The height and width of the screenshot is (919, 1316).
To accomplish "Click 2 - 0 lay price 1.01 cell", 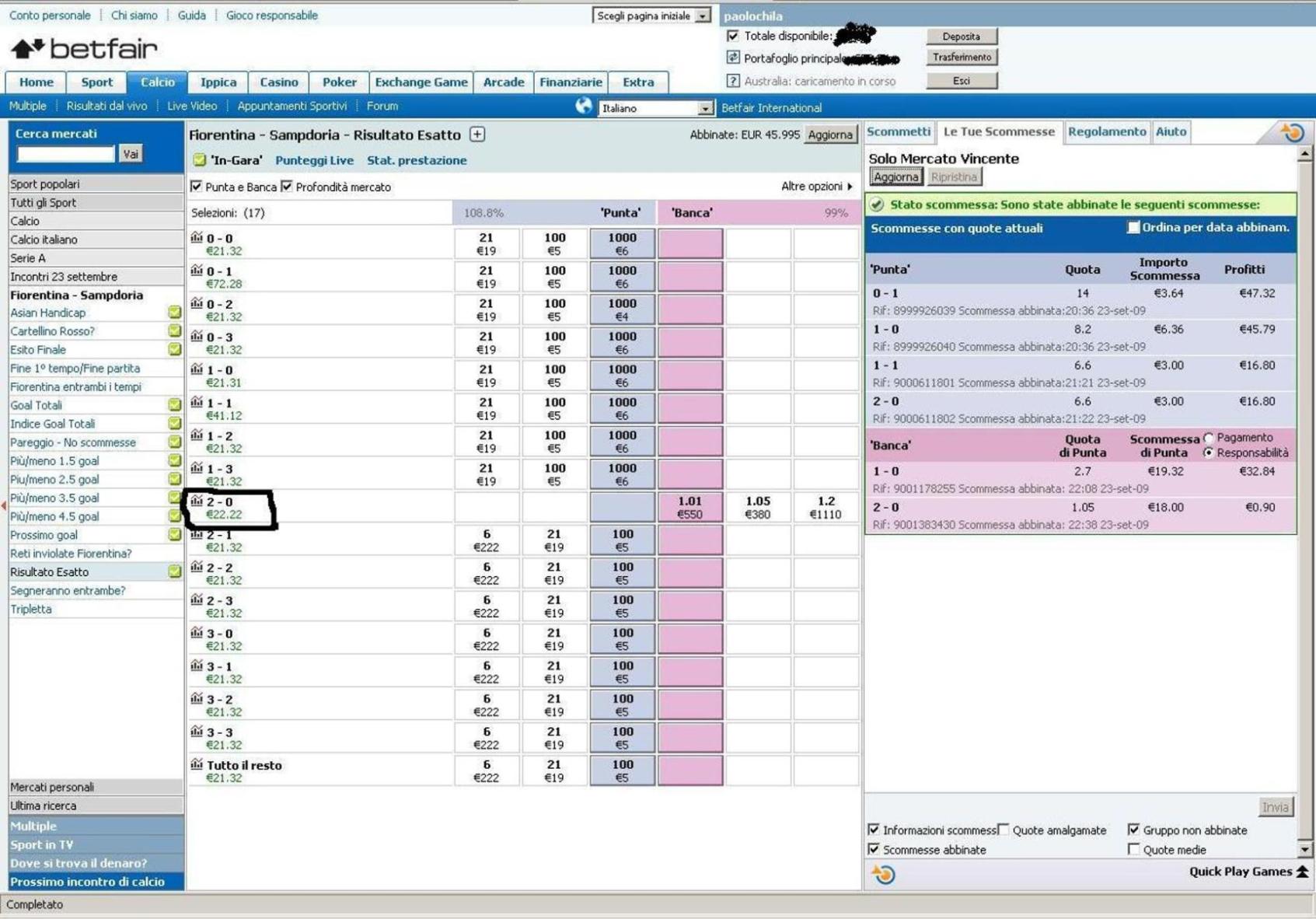I will pos(690,507).
